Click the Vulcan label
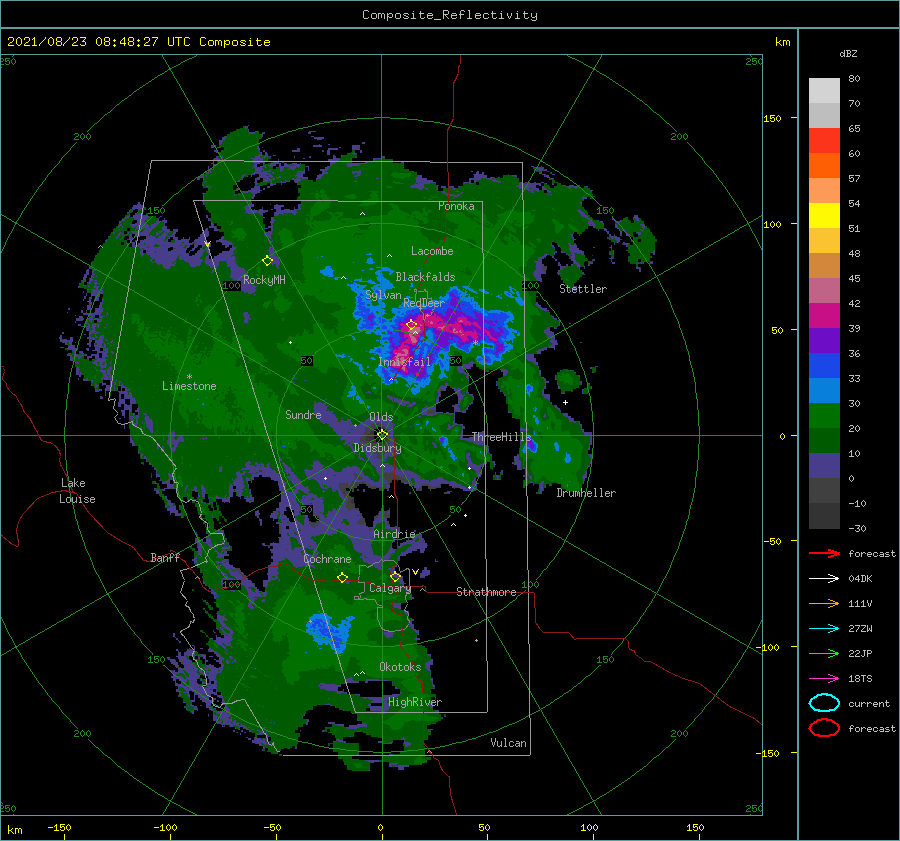The width and height of the screenshot is (900, 841). click(508, 743)
